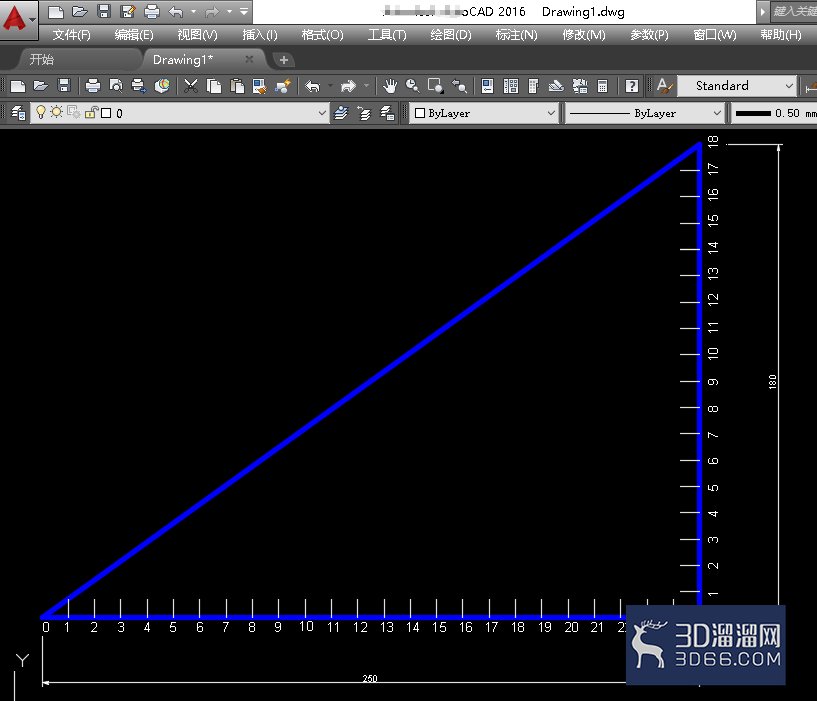Open the ByLayer color swatch dropdown

[485, 113]
